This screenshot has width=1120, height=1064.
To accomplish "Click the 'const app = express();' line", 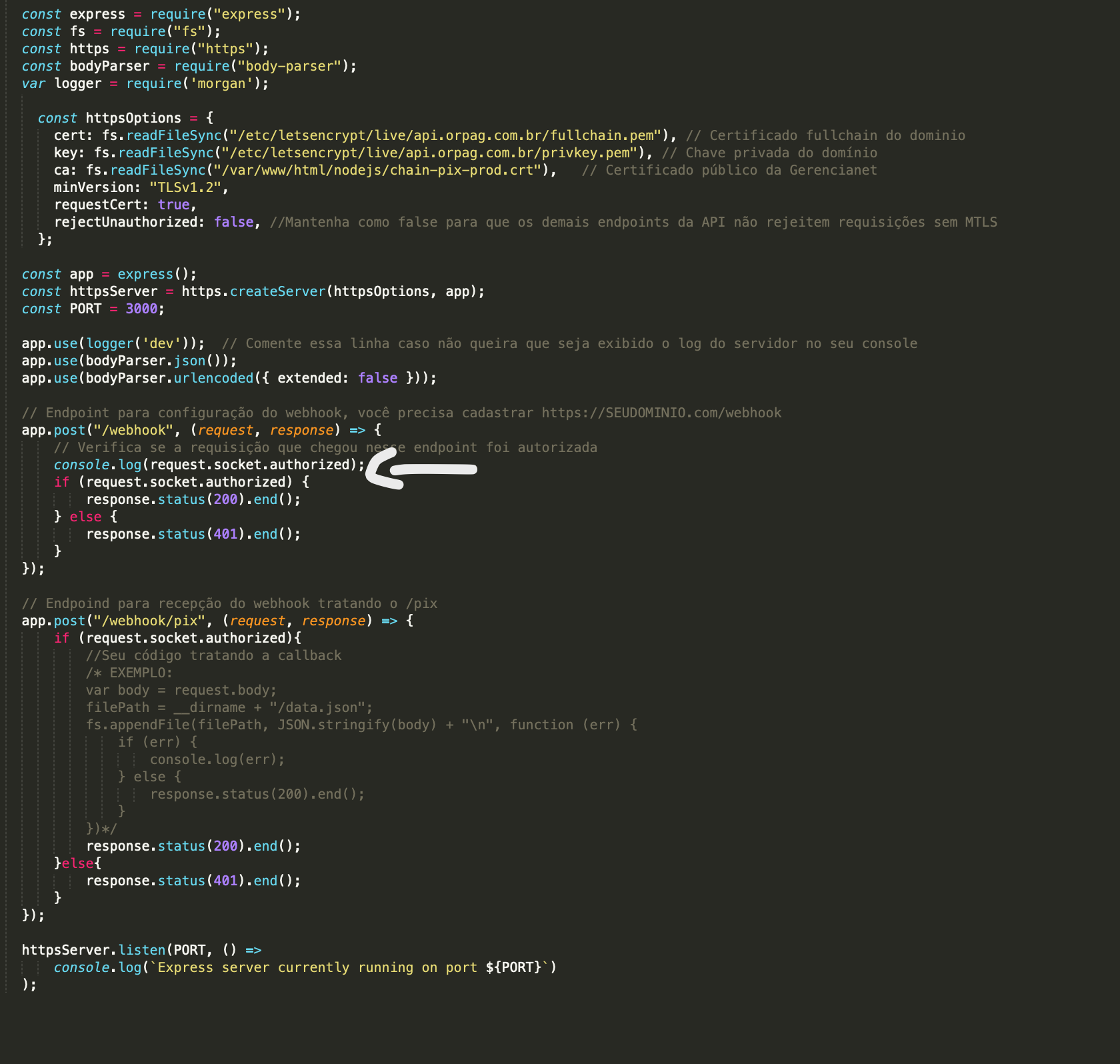I will (x=109, y=274).
